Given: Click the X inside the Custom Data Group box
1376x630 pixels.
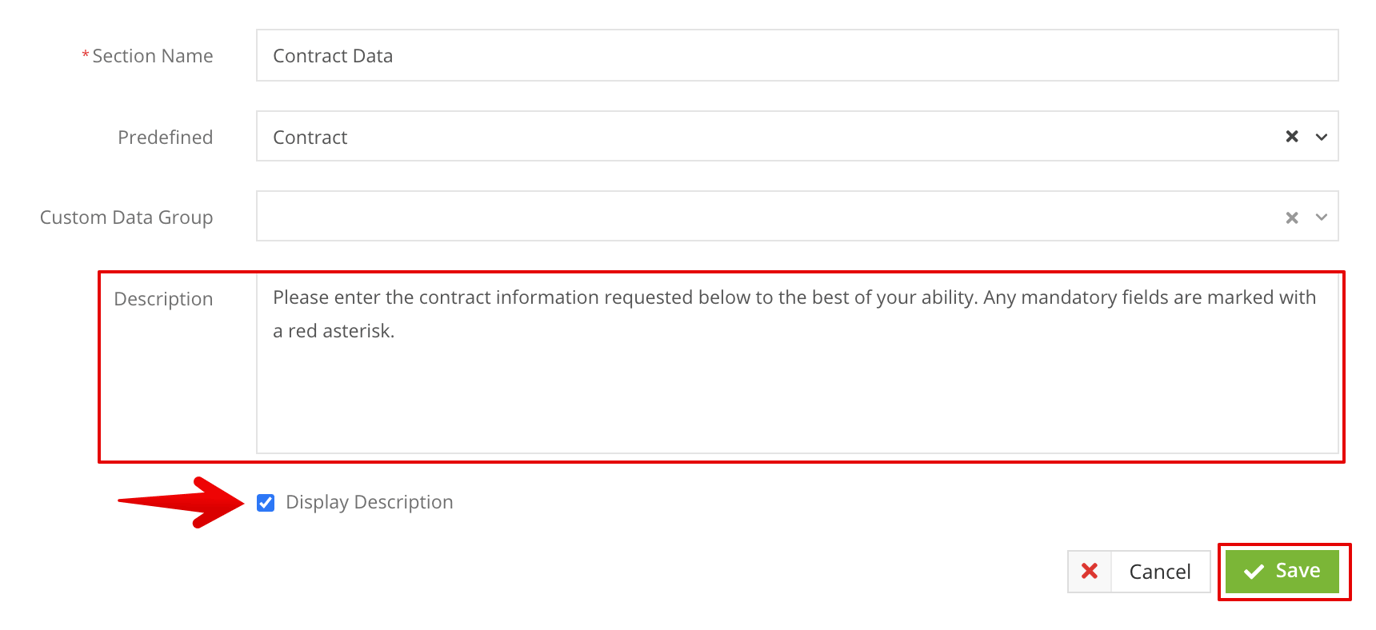Looking at the screenshot, I should click(x=1292, y=216).
